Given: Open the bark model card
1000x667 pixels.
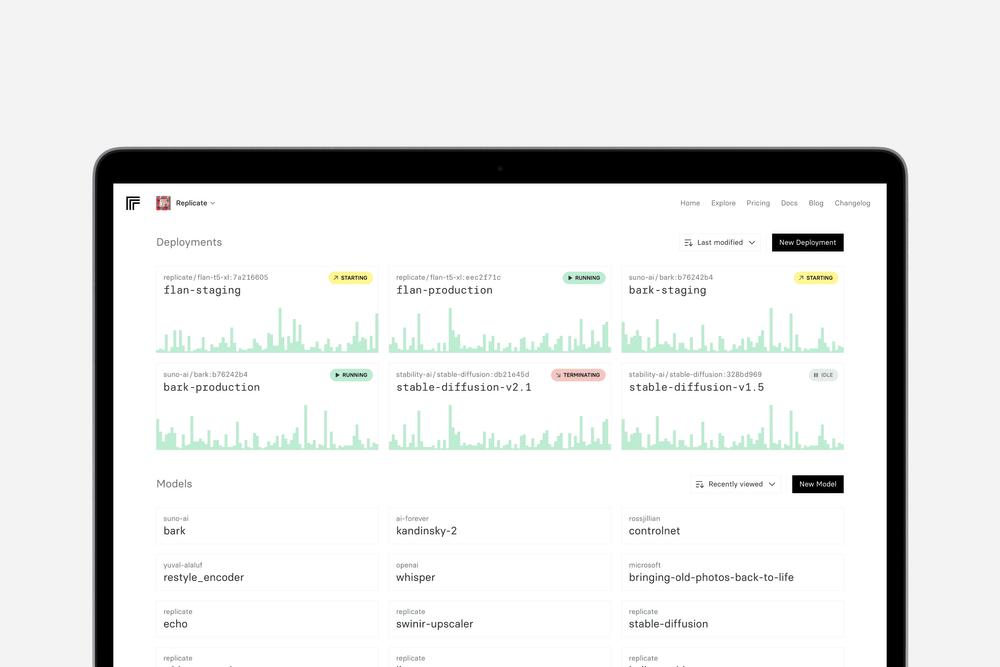Looking at the screenshot, I should 267,526.
